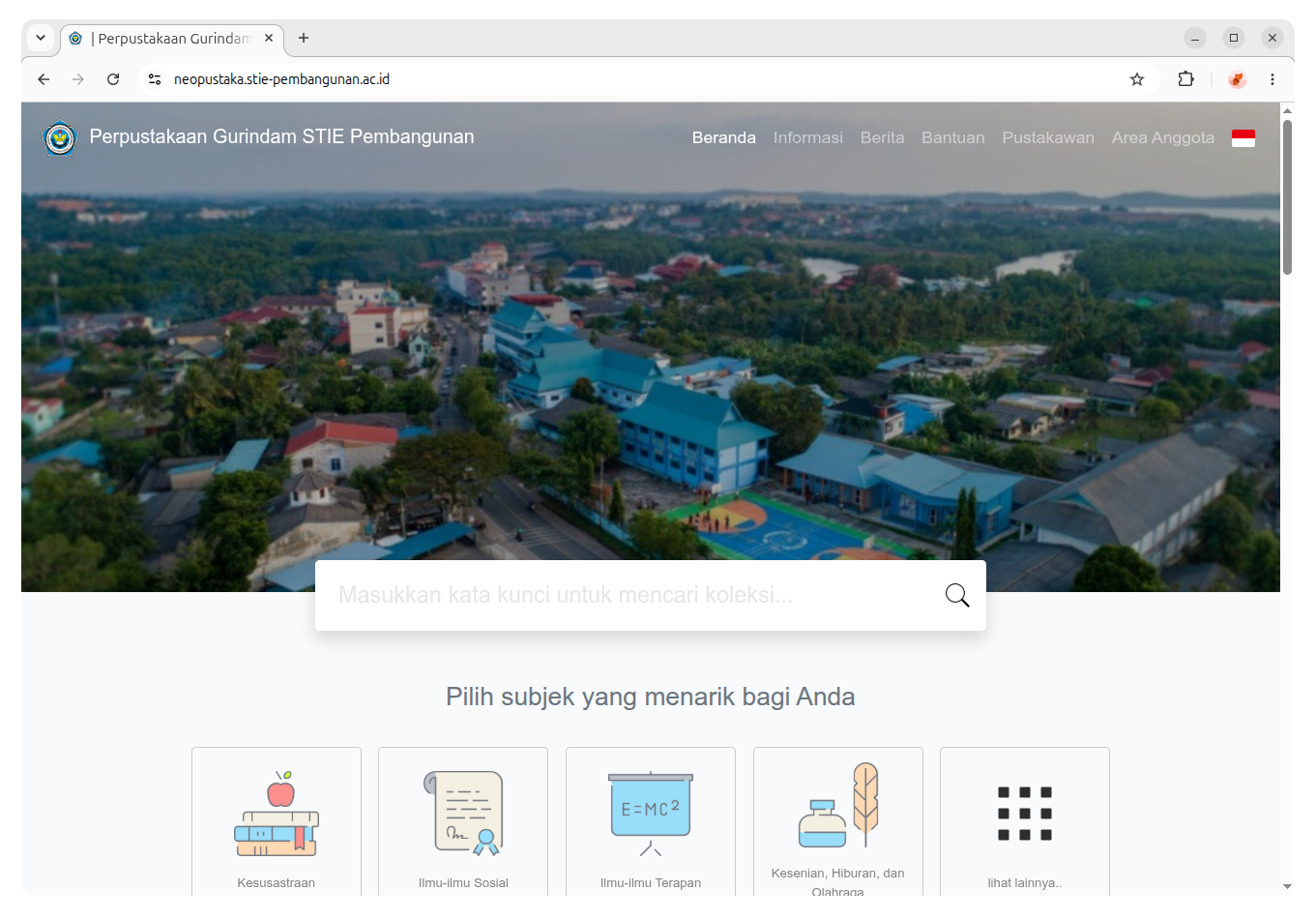This screenshot has height=920, width=1316.
Task: Click the scrollbar up arrow
Action: [x=1287, y=110]
